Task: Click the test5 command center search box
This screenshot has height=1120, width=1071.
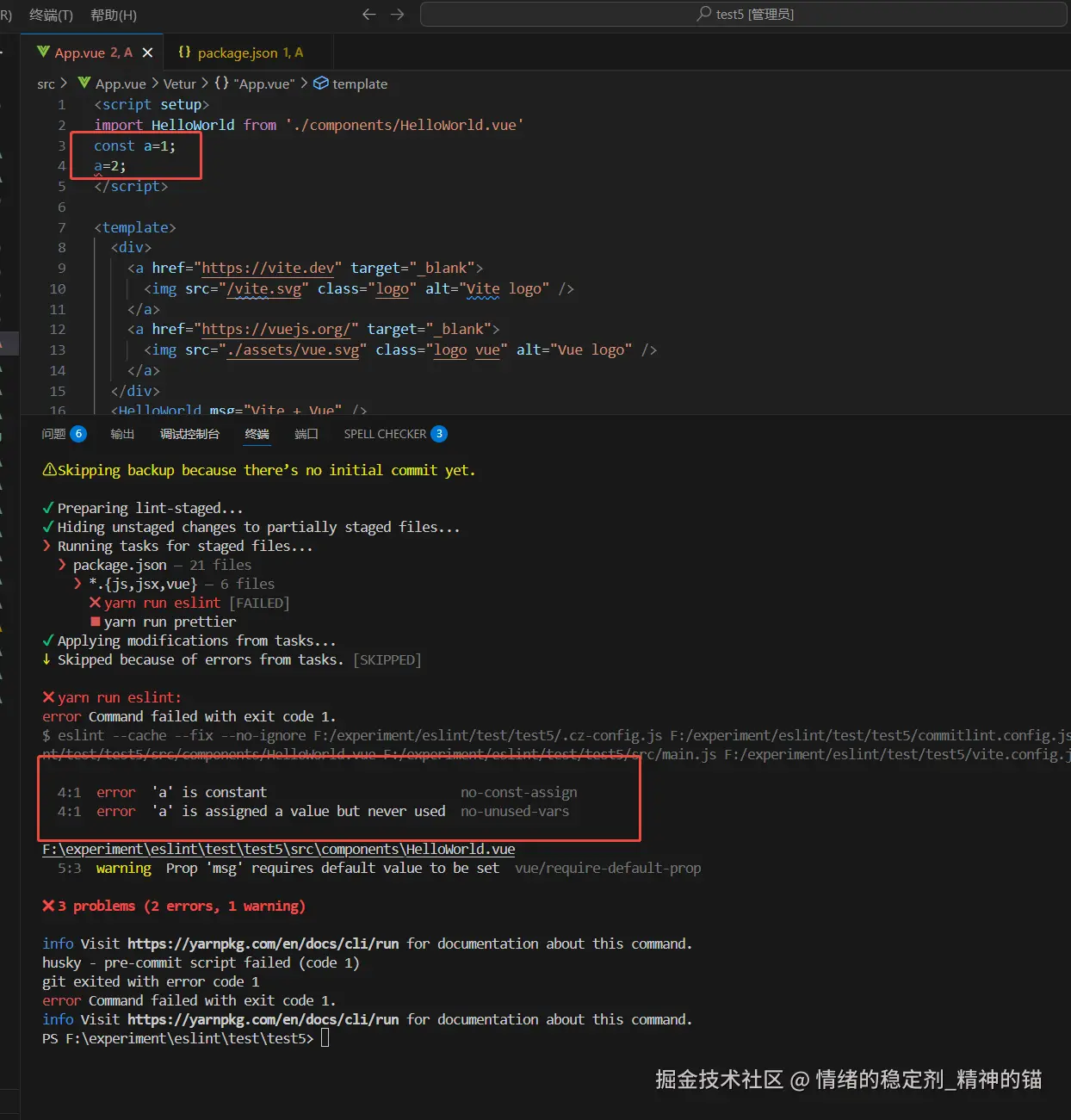Action: tap(745, 14)
